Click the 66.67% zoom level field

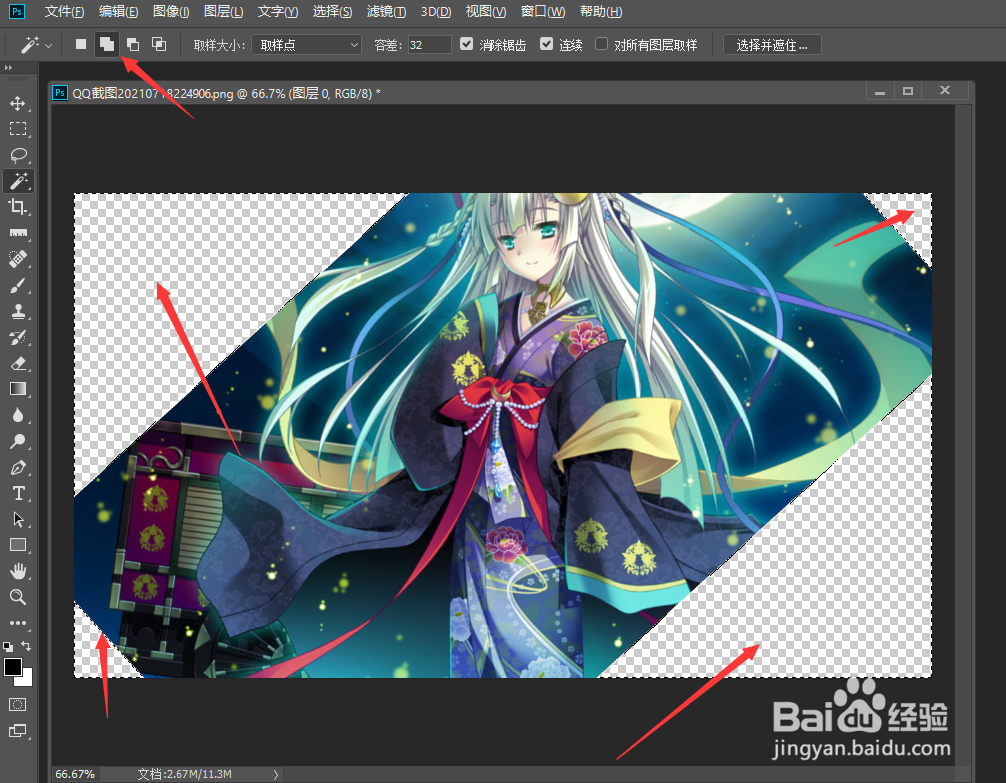point(75,774)
